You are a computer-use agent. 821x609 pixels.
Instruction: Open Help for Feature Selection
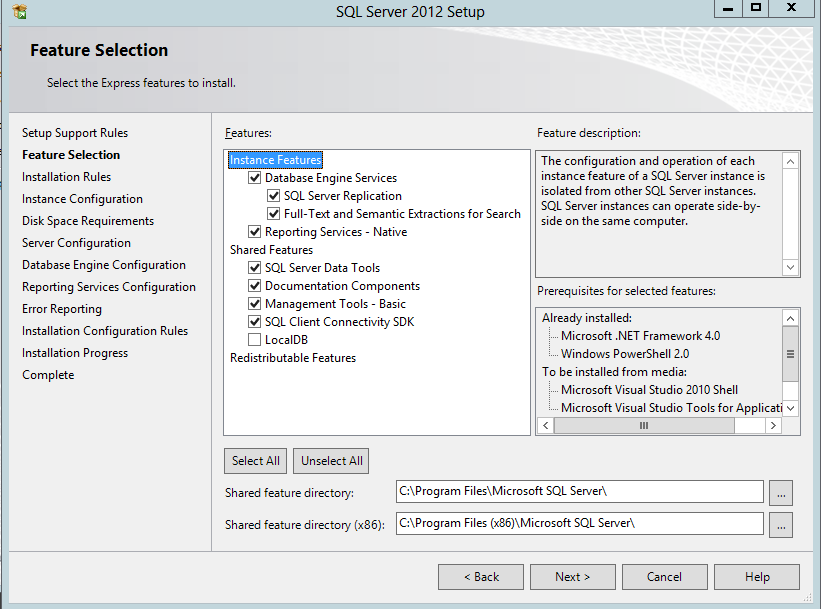coord(757,577)
